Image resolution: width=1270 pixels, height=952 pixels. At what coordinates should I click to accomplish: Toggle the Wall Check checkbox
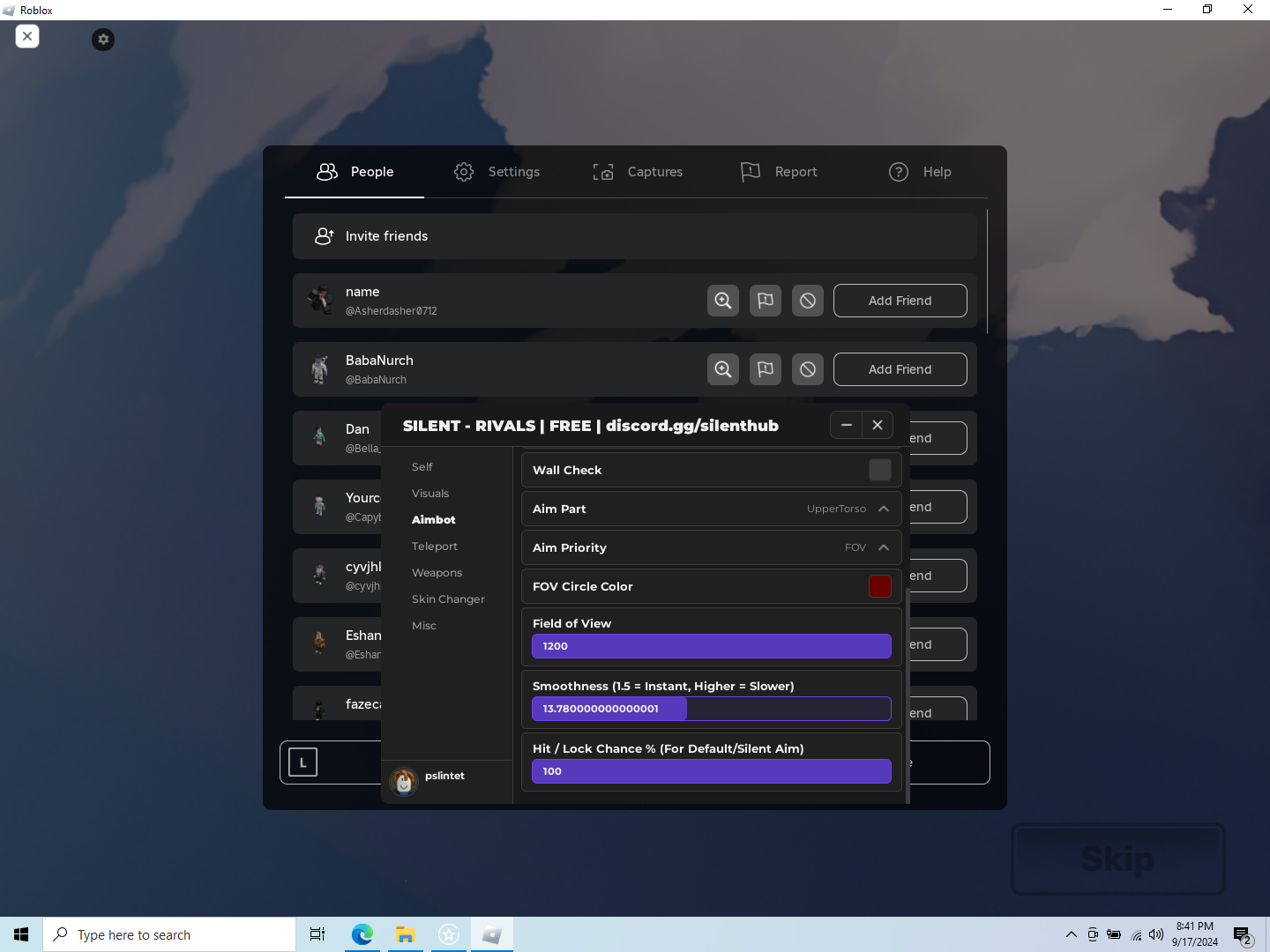(x=880, y=470)
